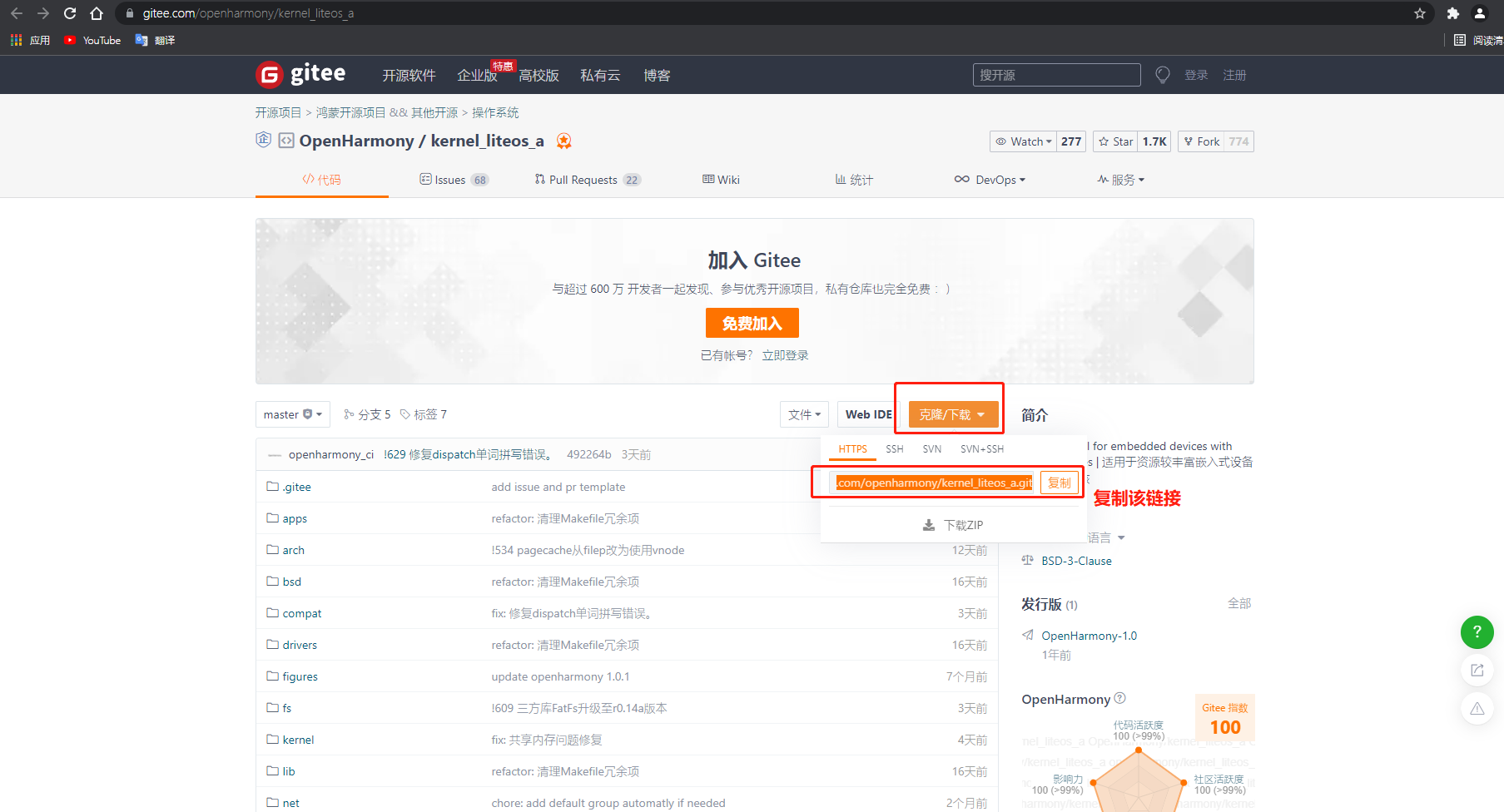The height and width of the screenshot is (812, 1504).
Task: Go back in browser history
Action: pos(17,13)
